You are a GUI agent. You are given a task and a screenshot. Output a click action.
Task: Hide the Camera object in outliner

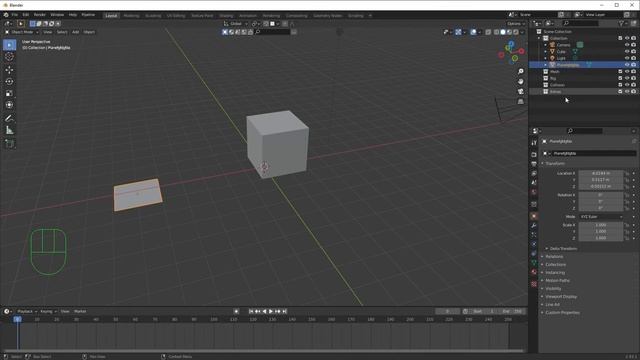[x=627, y=45]
